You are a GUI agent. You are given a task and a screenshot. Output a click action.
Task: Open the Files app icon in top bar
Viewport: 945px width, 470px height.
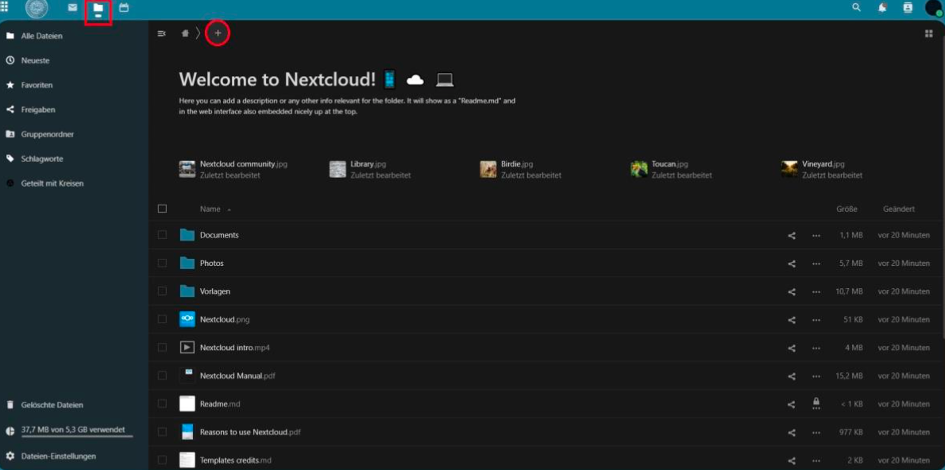coord(97,9)
